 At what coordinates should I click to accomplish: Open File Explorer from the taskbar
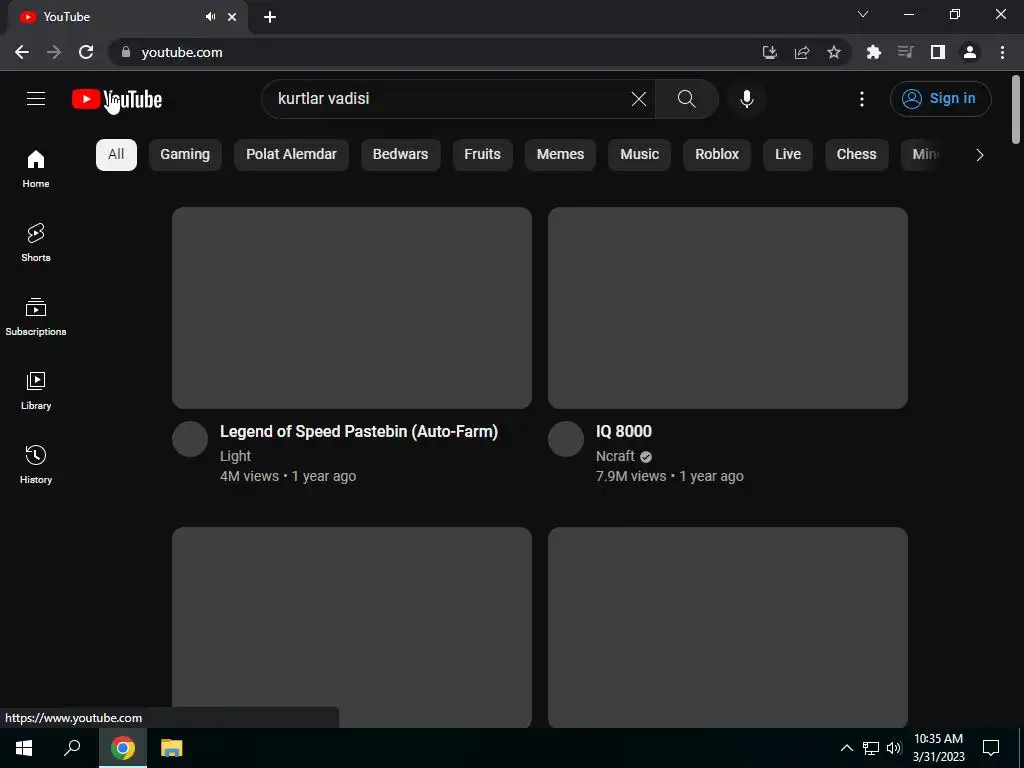click(x=171, y=748)
